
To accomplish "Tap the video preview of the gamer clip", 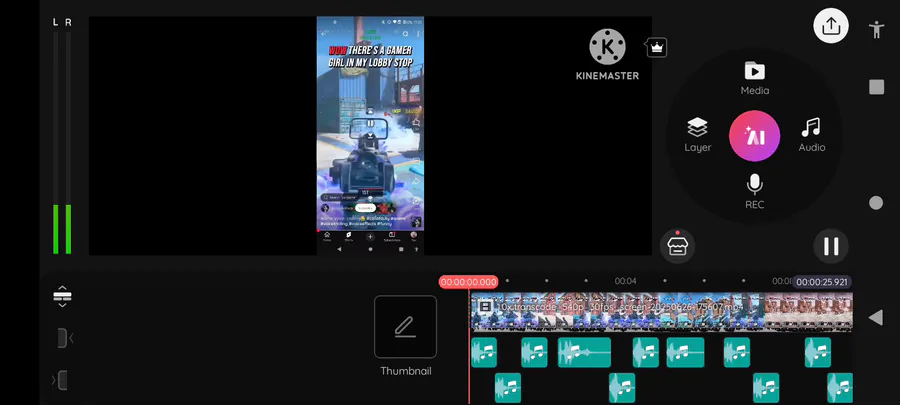I will point(370,135).
